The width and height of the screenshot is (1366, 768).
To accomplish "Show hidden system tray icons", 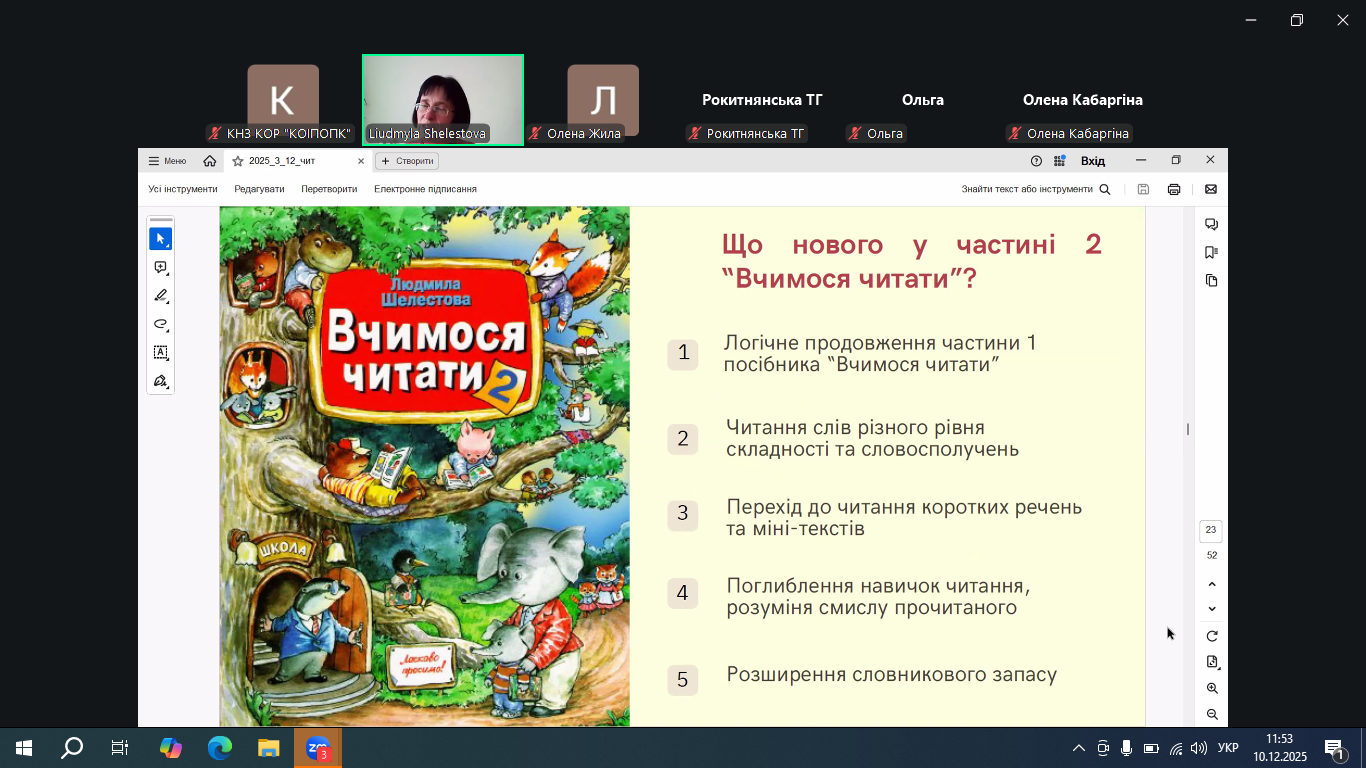I will [1078, 748].
